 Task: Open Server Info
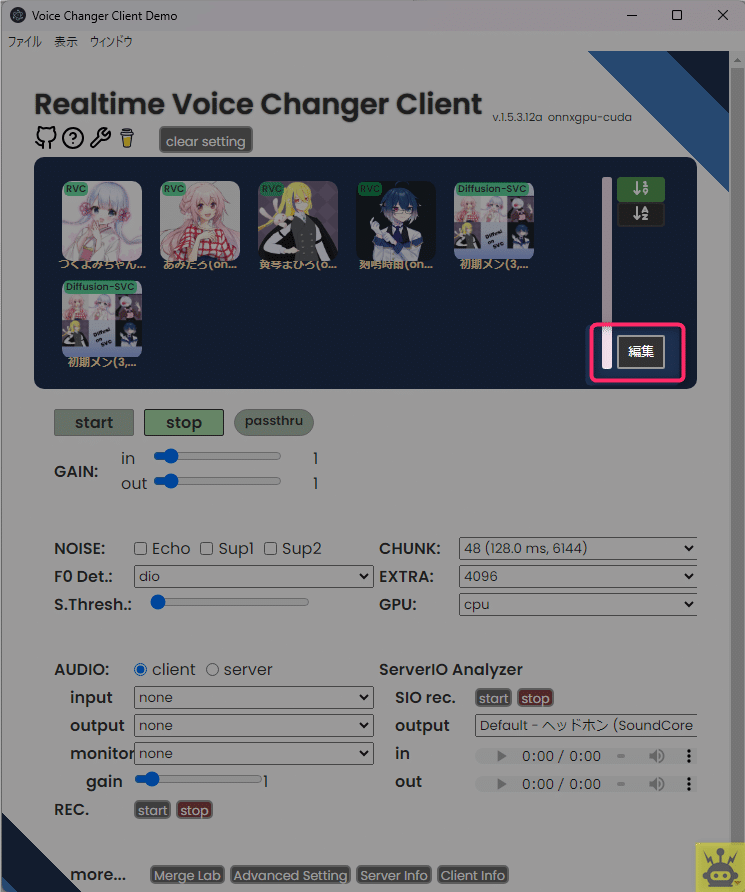[394, 875]
